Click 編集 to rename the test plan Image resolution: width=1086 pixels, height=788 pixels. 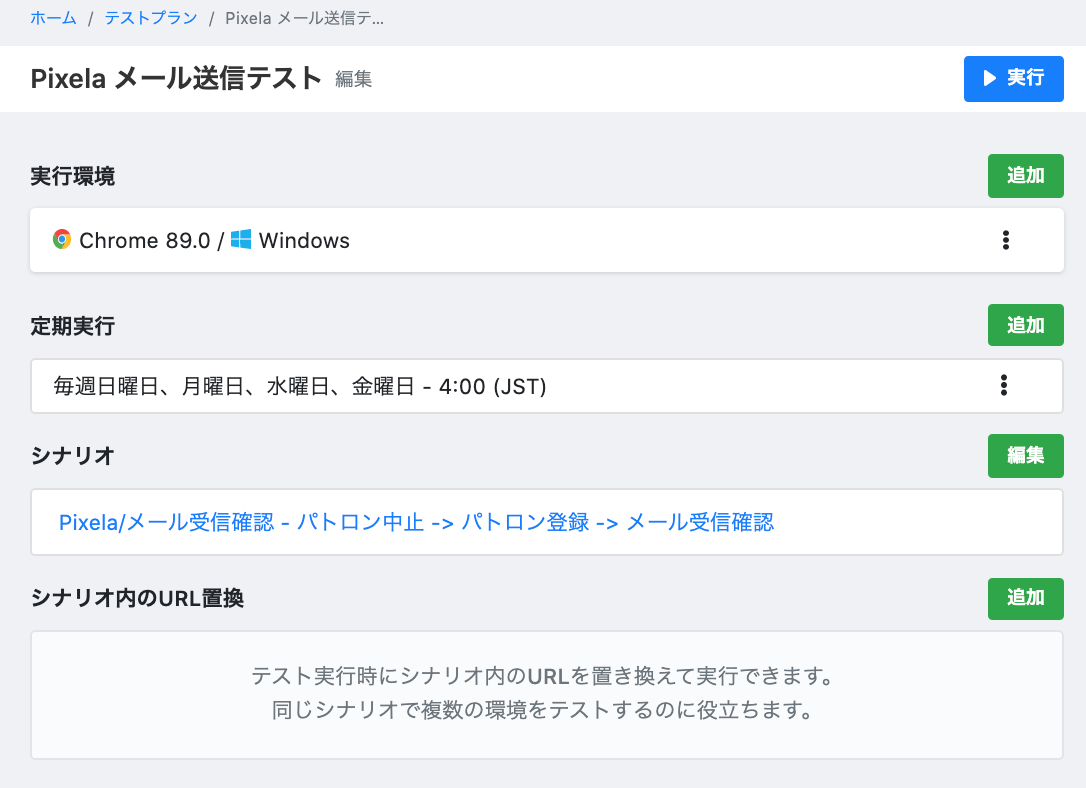[x=355, y=80]
